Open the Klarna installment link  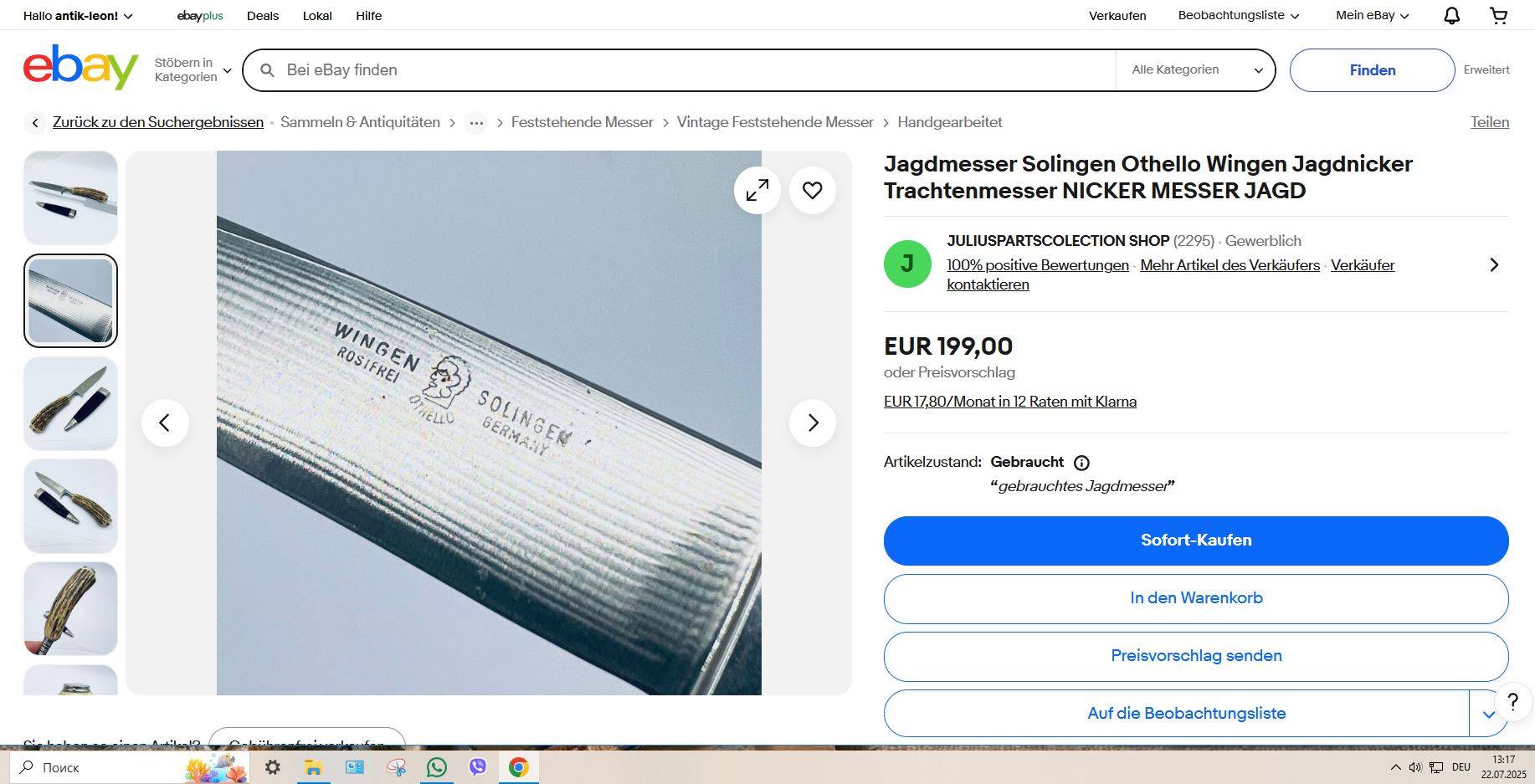click(1010, 402)
